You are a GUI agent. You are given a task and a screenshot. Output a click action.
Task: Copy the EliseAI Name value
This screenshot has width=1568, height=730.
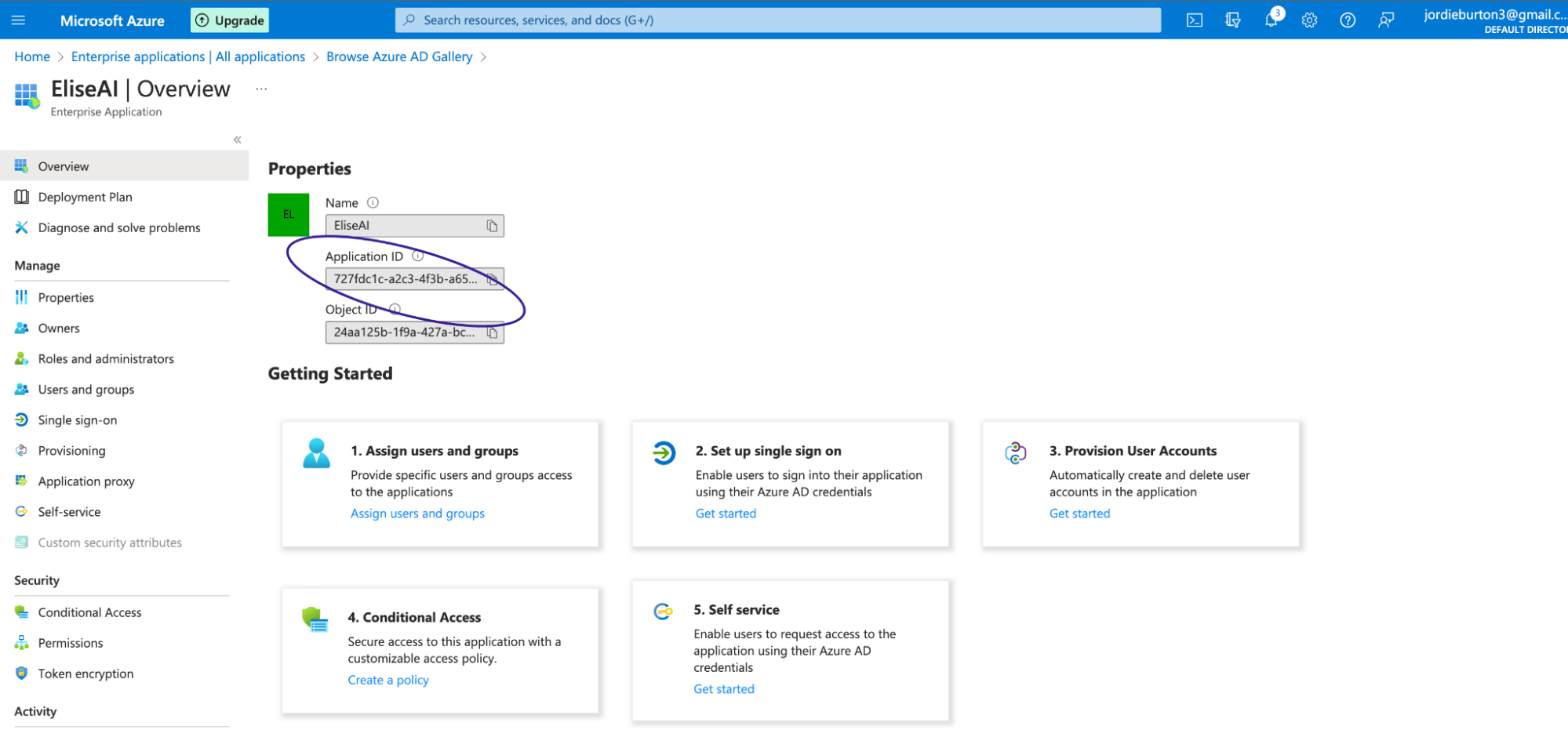coord(492,226)
